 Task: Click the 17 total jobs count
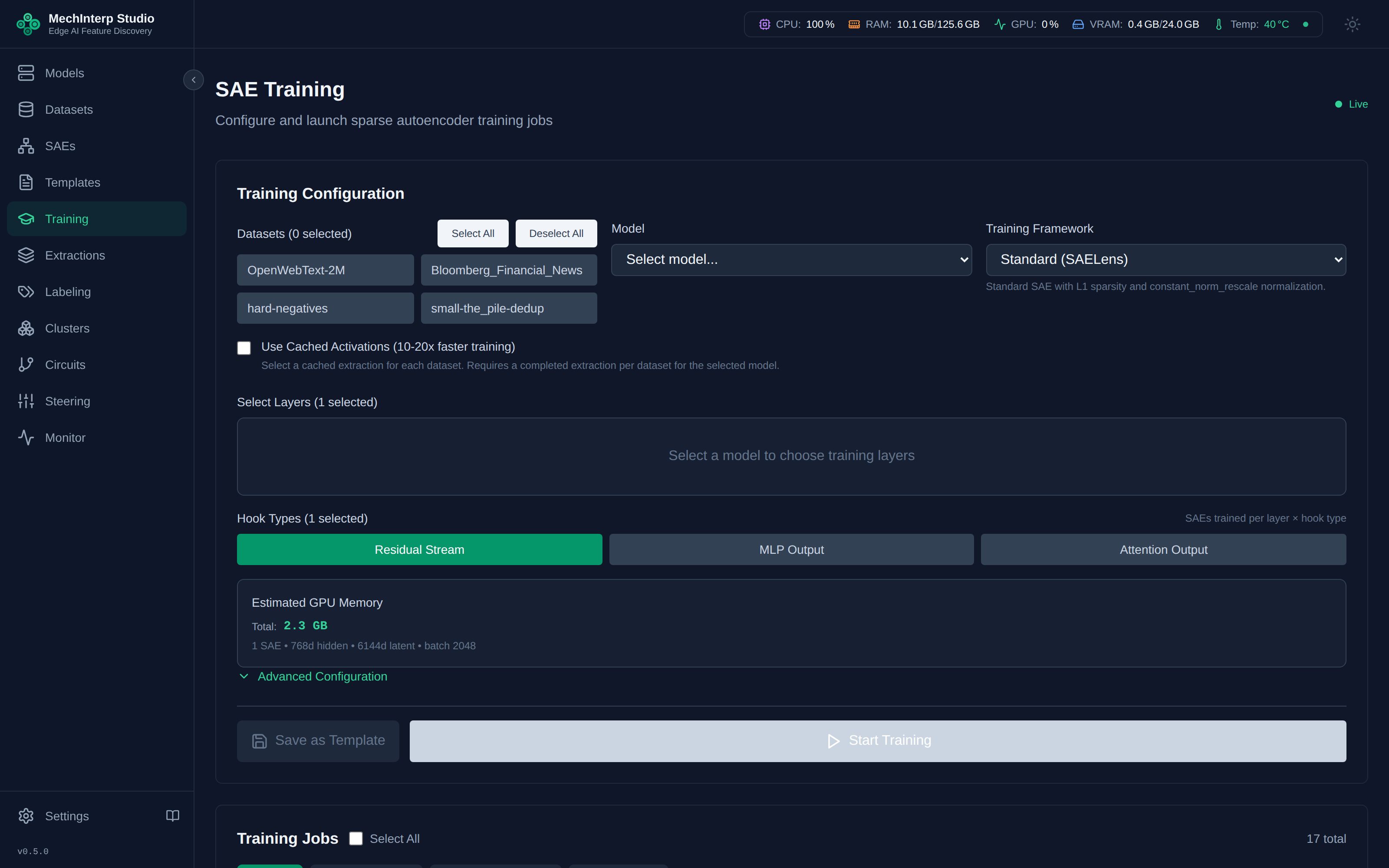(x=1326, y=839)
